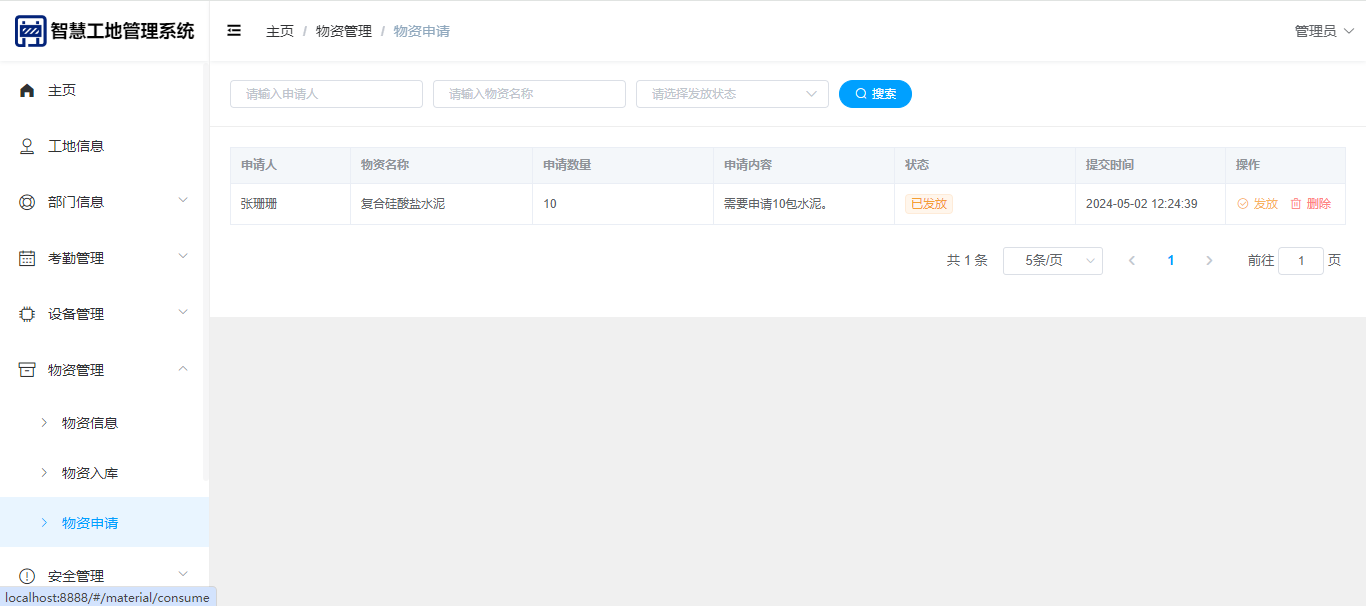Open the 请选择发放状态 status dropdown

(x=732, y=94)
